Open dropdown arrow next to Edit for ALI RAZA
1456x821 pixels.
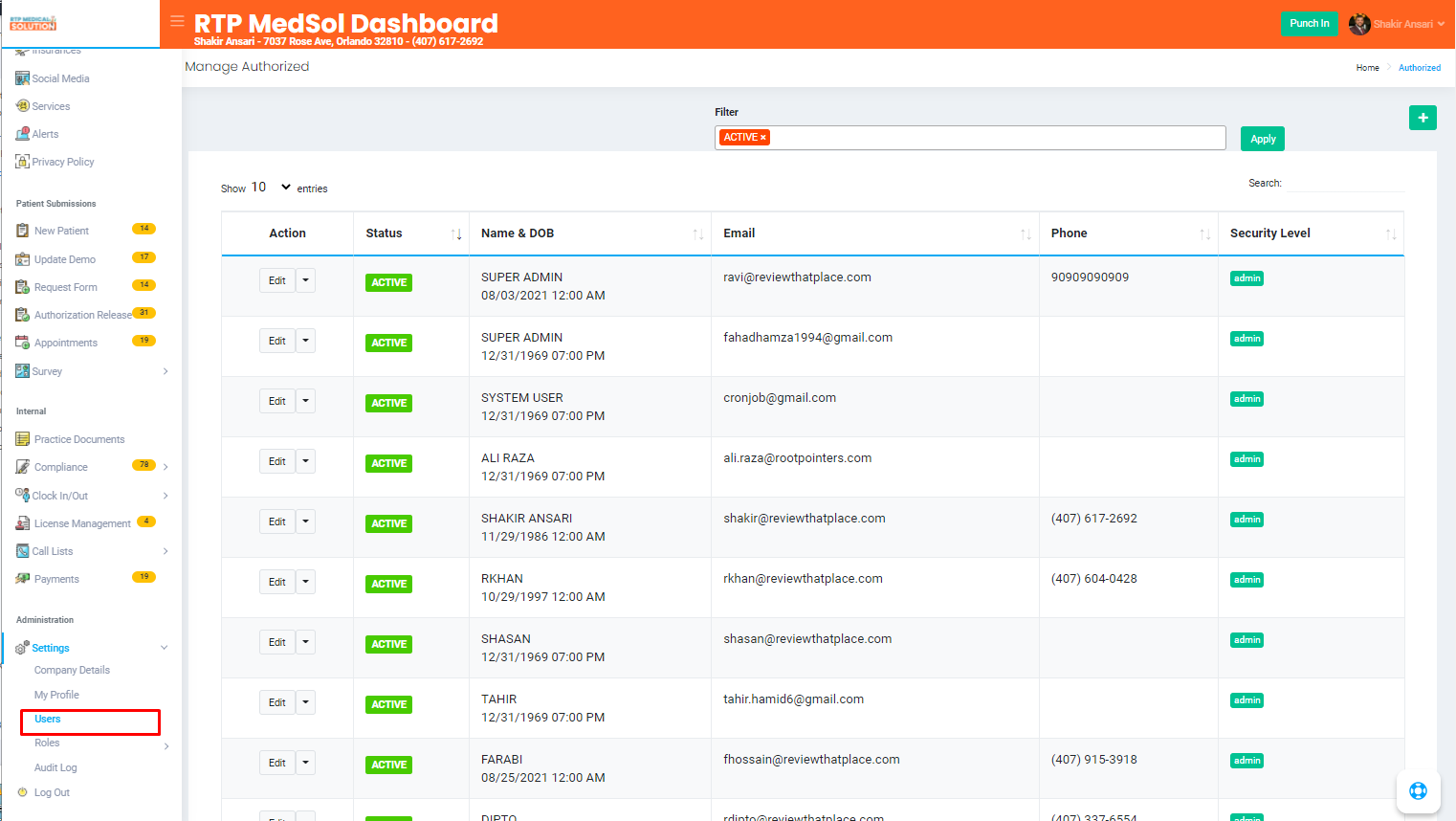coord(305,461)
